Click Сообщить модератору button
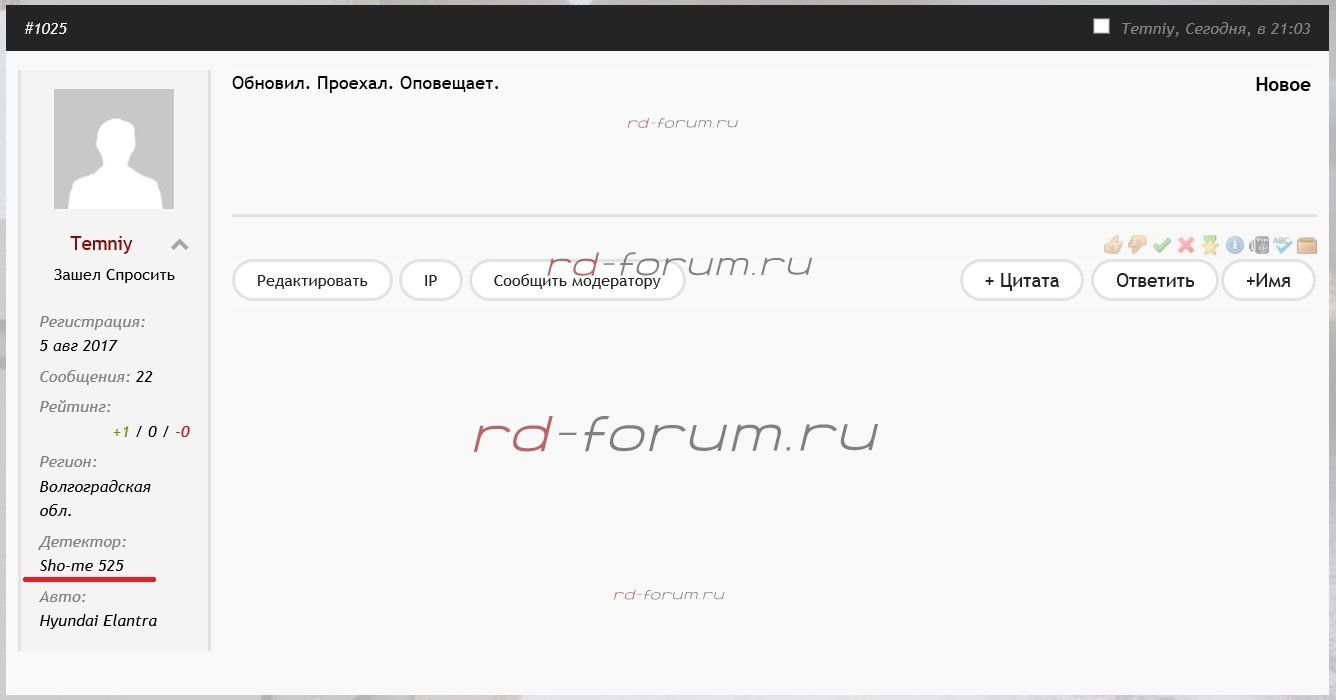This screenshot has height=700, width=1336. coord(577,281)
